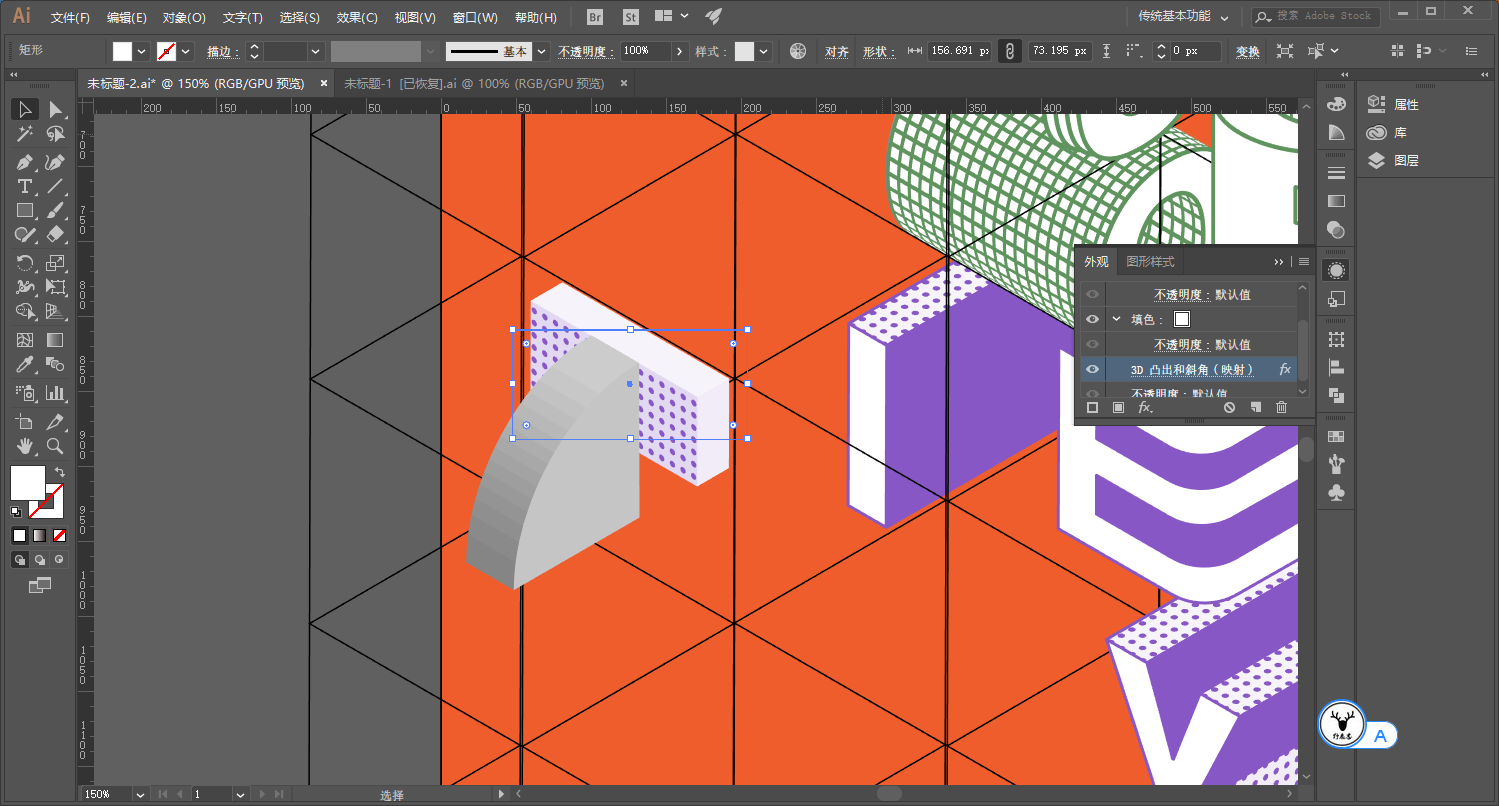
Task: Clear appearance using the no-symbol icon
Action: point(1229,407)
